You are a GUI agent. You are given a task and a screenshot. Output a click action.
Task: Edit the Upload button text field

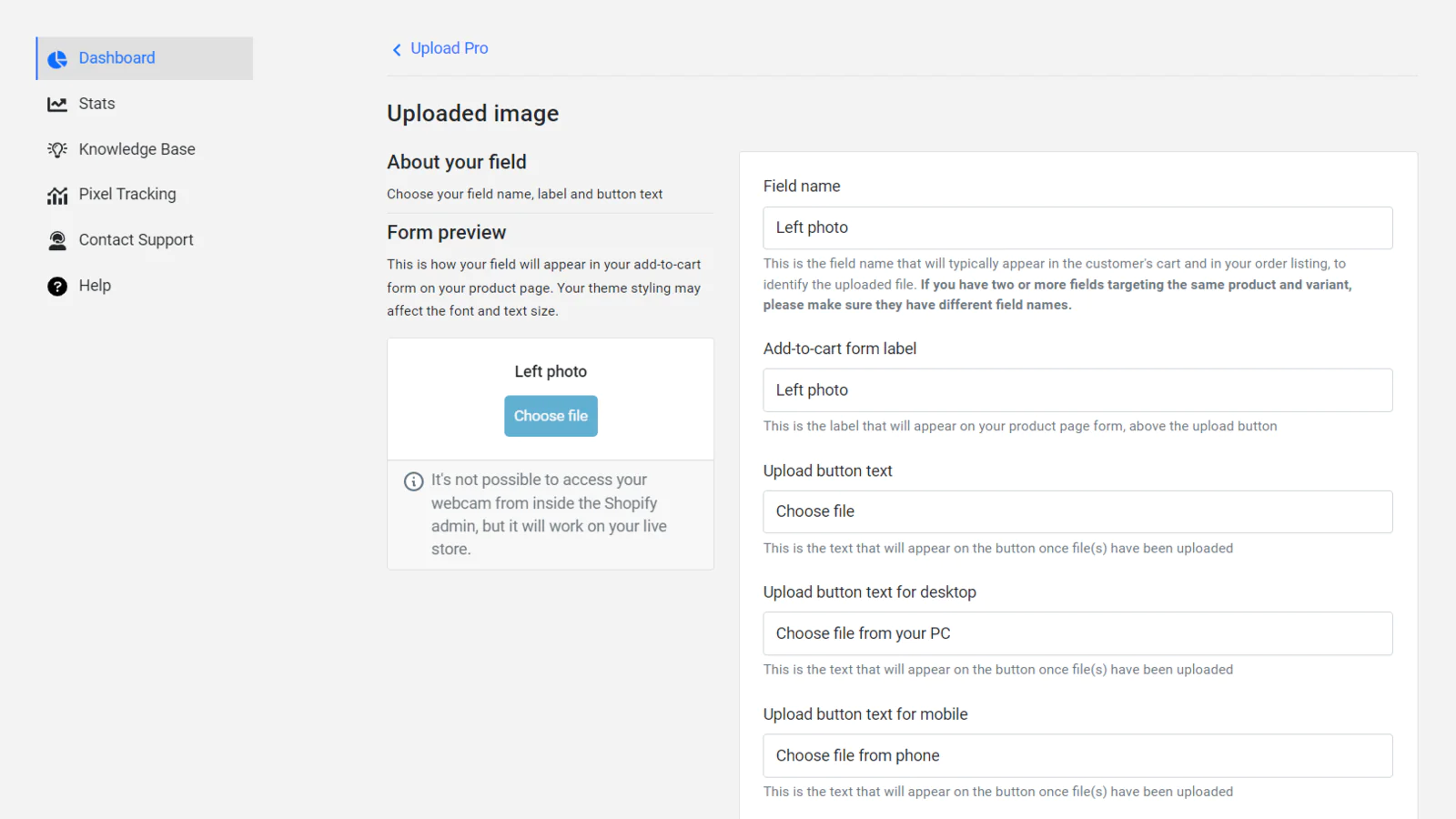[1077, 511]
